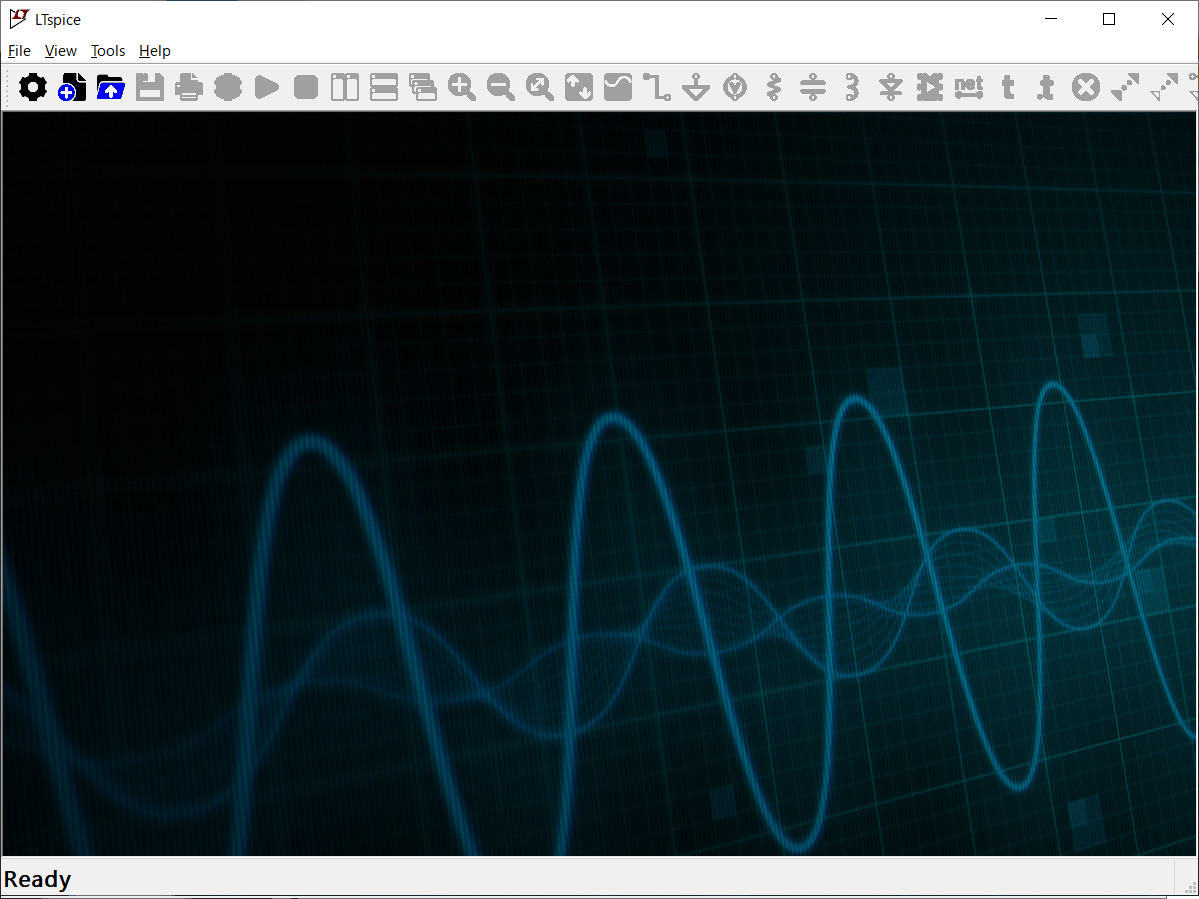Select the Zoom In magnifier icon
The width and height of the screenshot is (1199, 899).
pos(462,88)
